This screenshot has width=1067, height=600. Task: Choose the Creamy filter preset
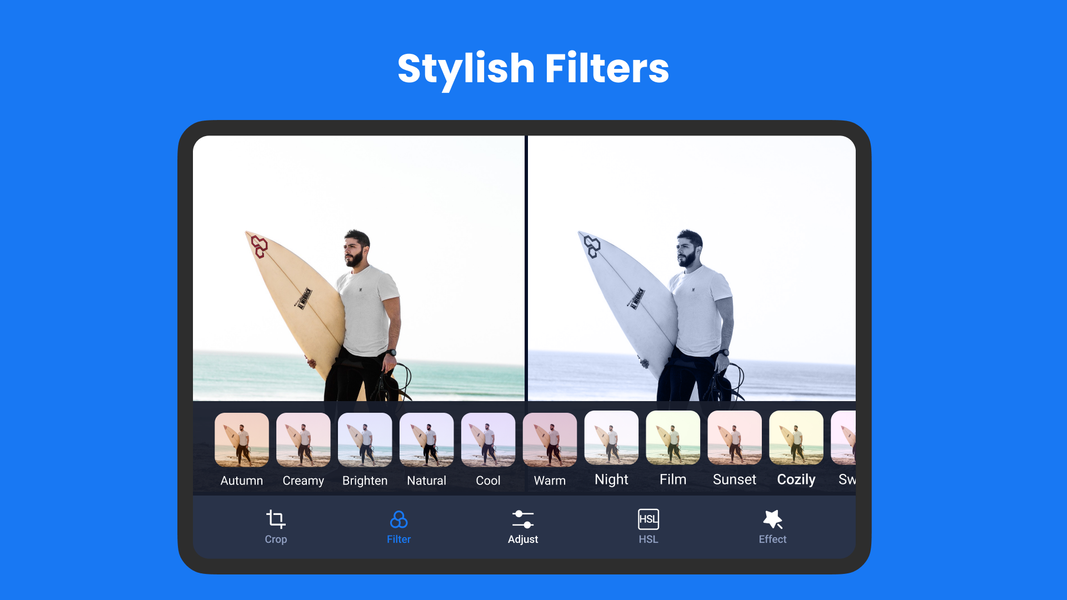click(x=303, y=440)
